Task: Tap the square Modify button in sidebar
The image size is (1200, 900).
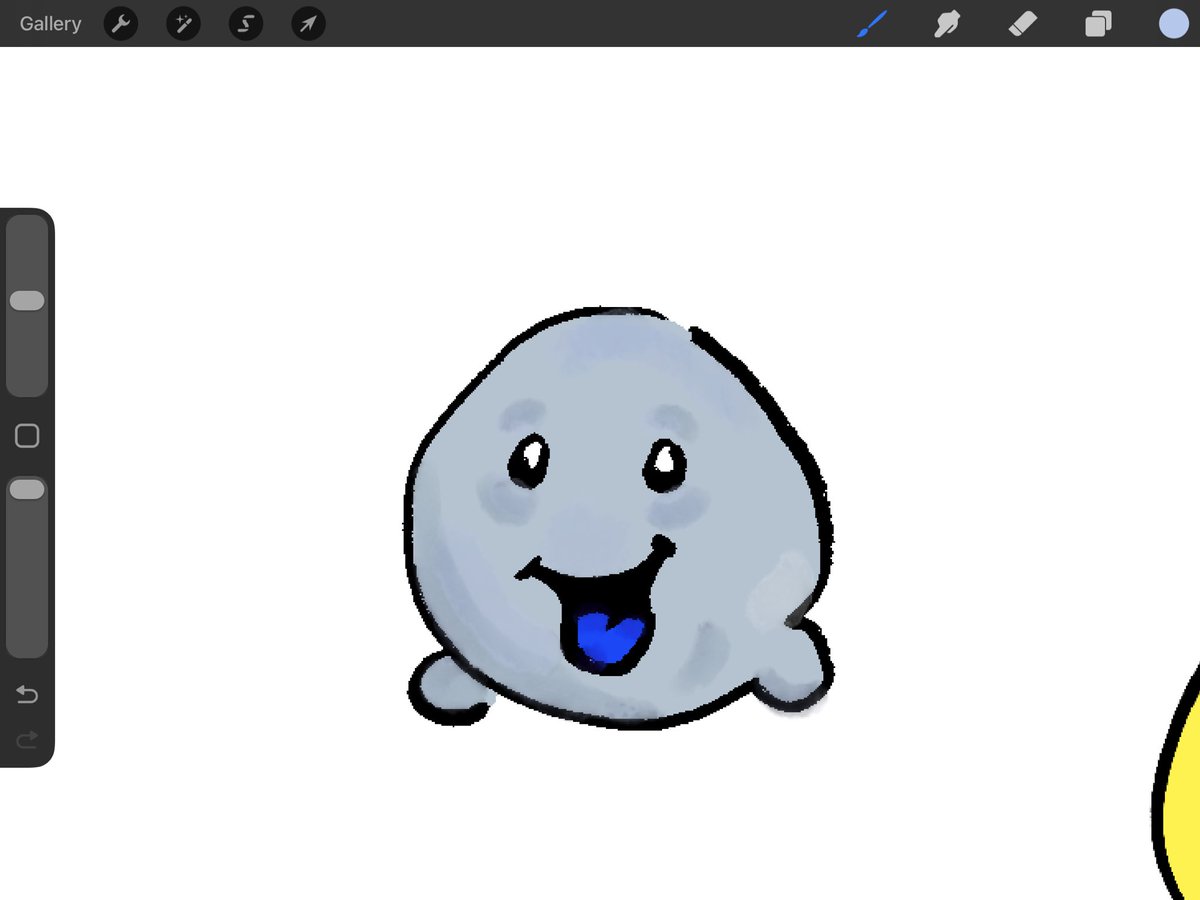Action: [27, 436]
